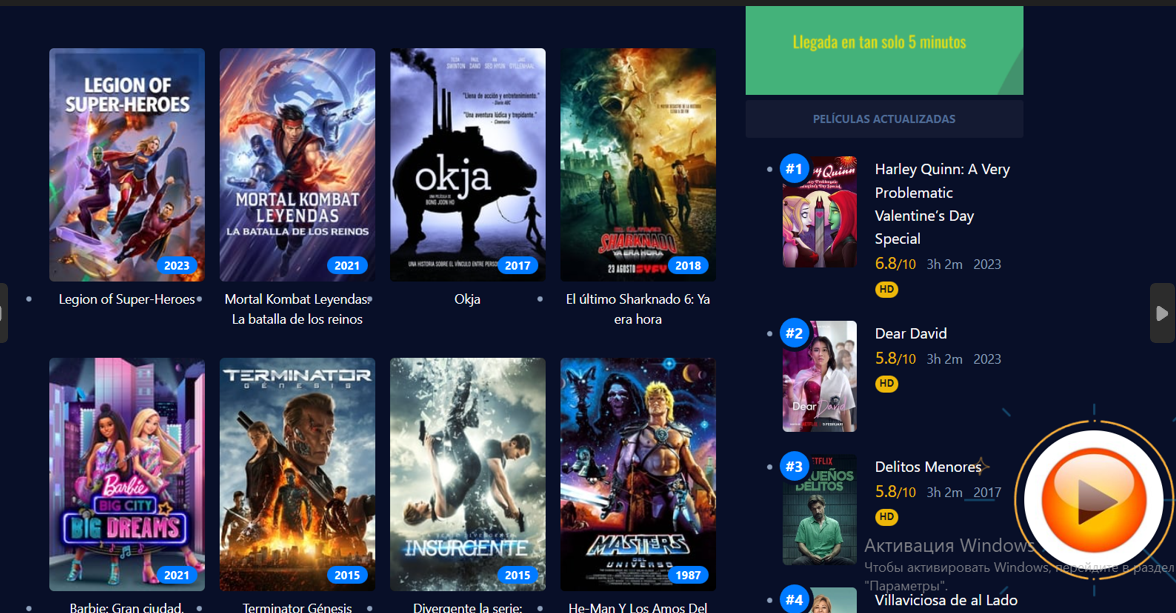Click the 2018 badge on Sharknado poster
The width and height of the screenshot is (1176, 613).
(x=688, y=266)
